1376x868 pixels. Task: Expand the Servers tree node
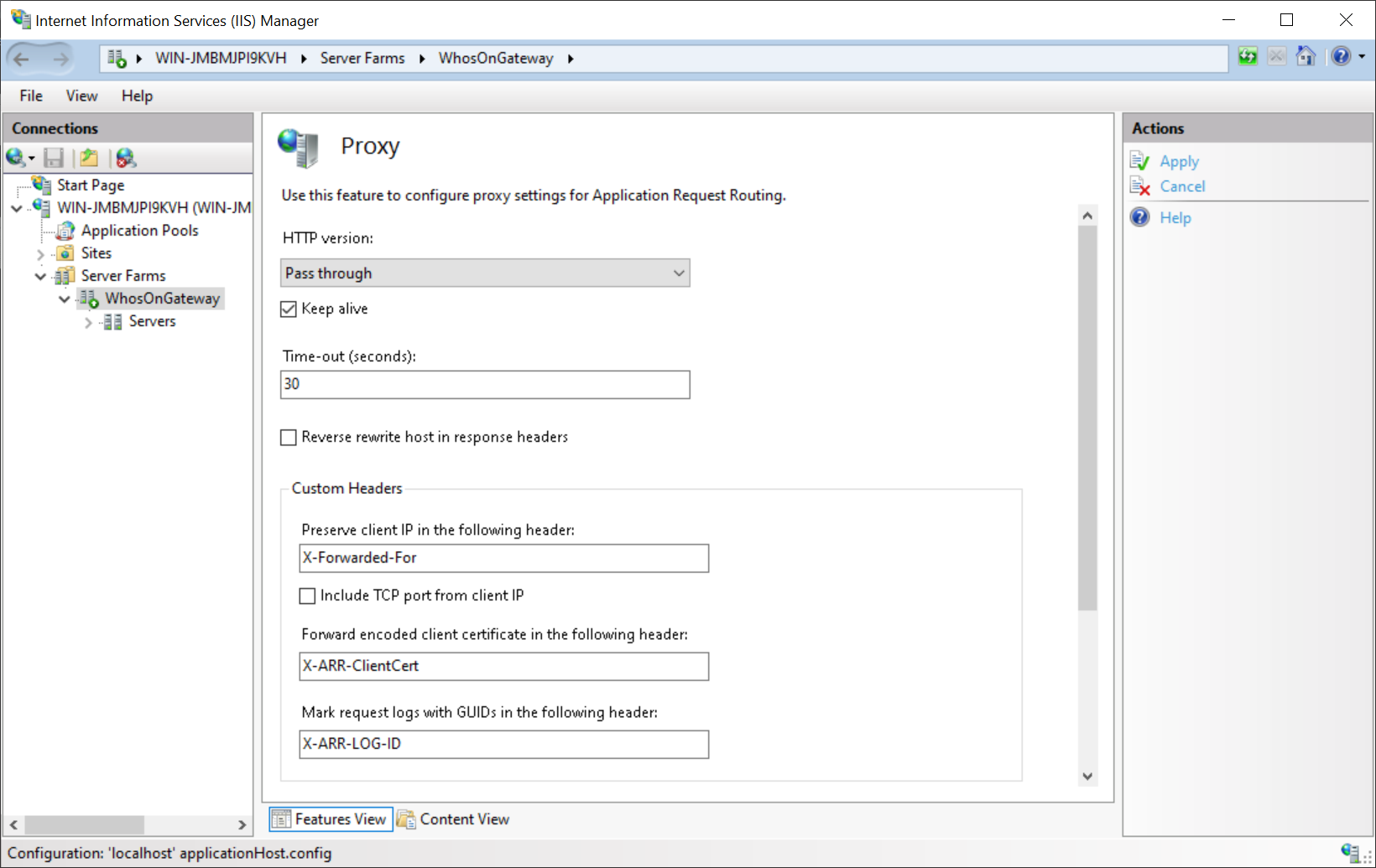point(88,322)
